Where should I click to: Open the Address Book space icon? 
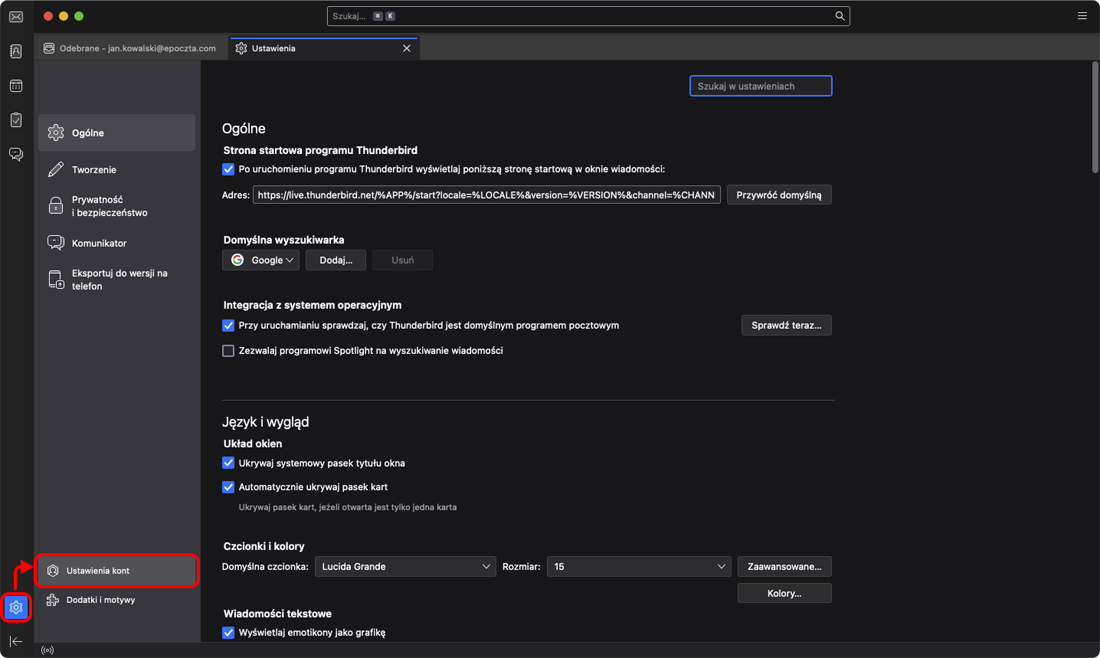point(16,51)
